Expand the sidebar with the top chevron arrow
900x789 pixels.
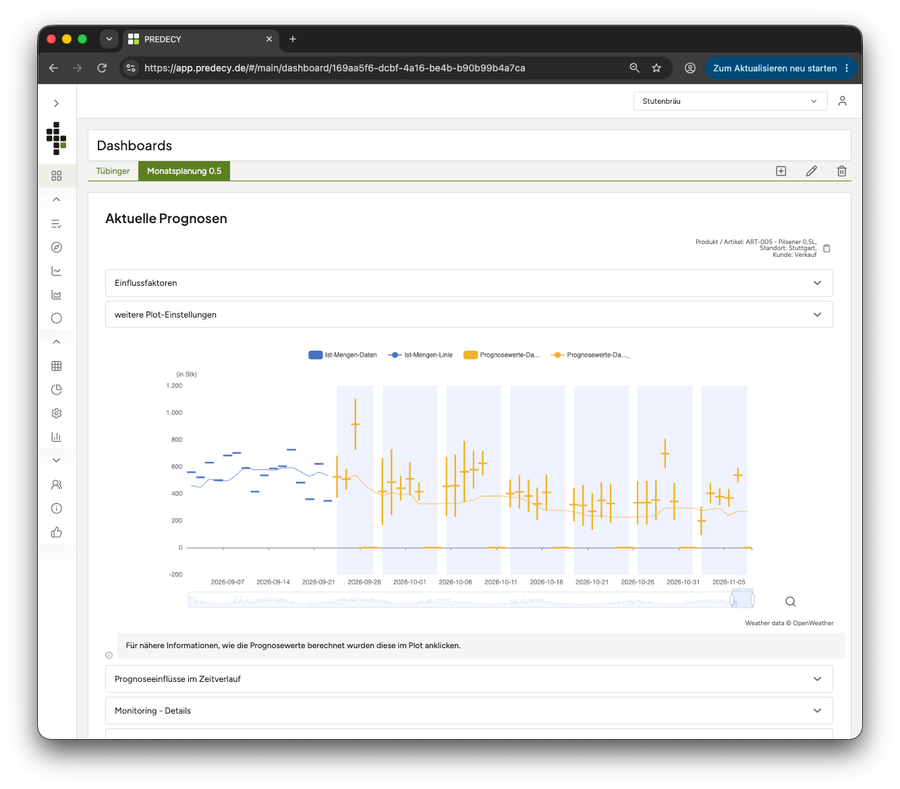pos(56,103)
